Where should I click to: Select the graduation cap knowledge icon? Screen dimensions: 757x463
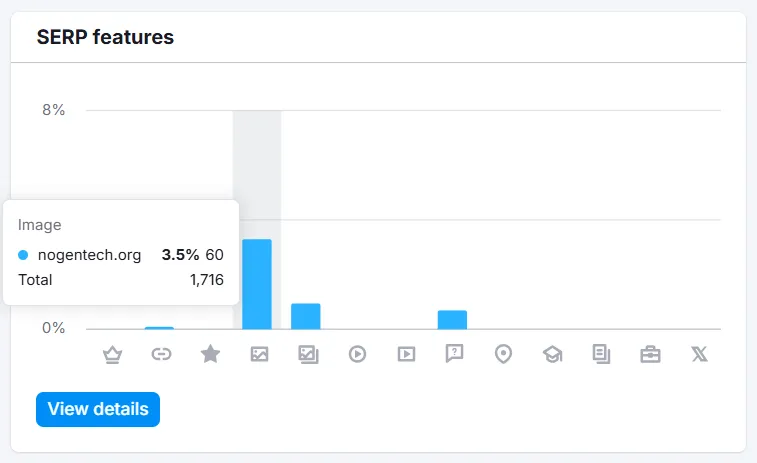point(553,354)
